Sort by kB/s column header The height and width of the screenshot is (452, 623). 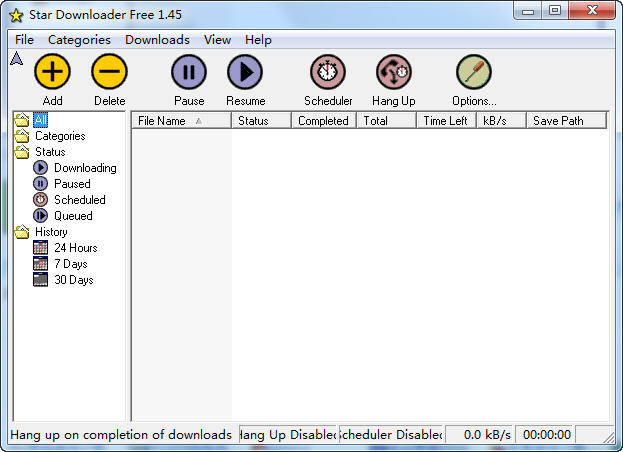pos(501,121)
